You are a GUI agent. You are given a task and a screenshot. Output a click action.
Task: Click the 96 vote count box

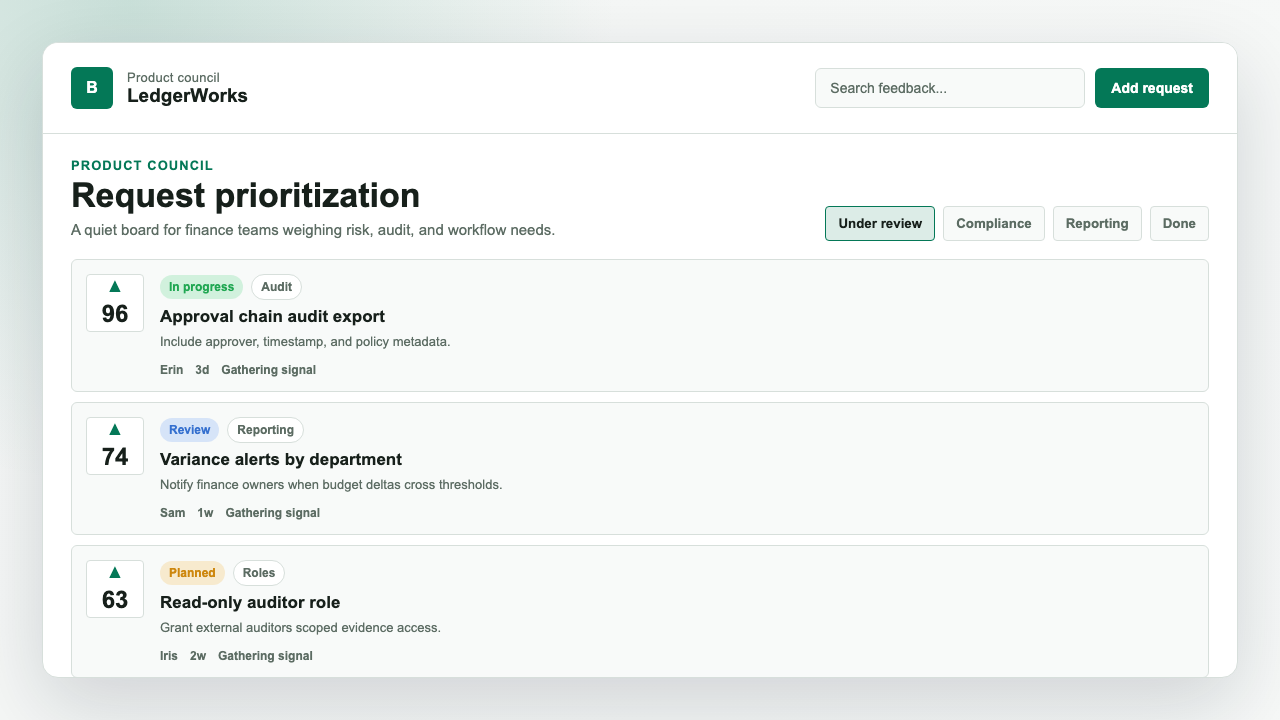(115, 303)
